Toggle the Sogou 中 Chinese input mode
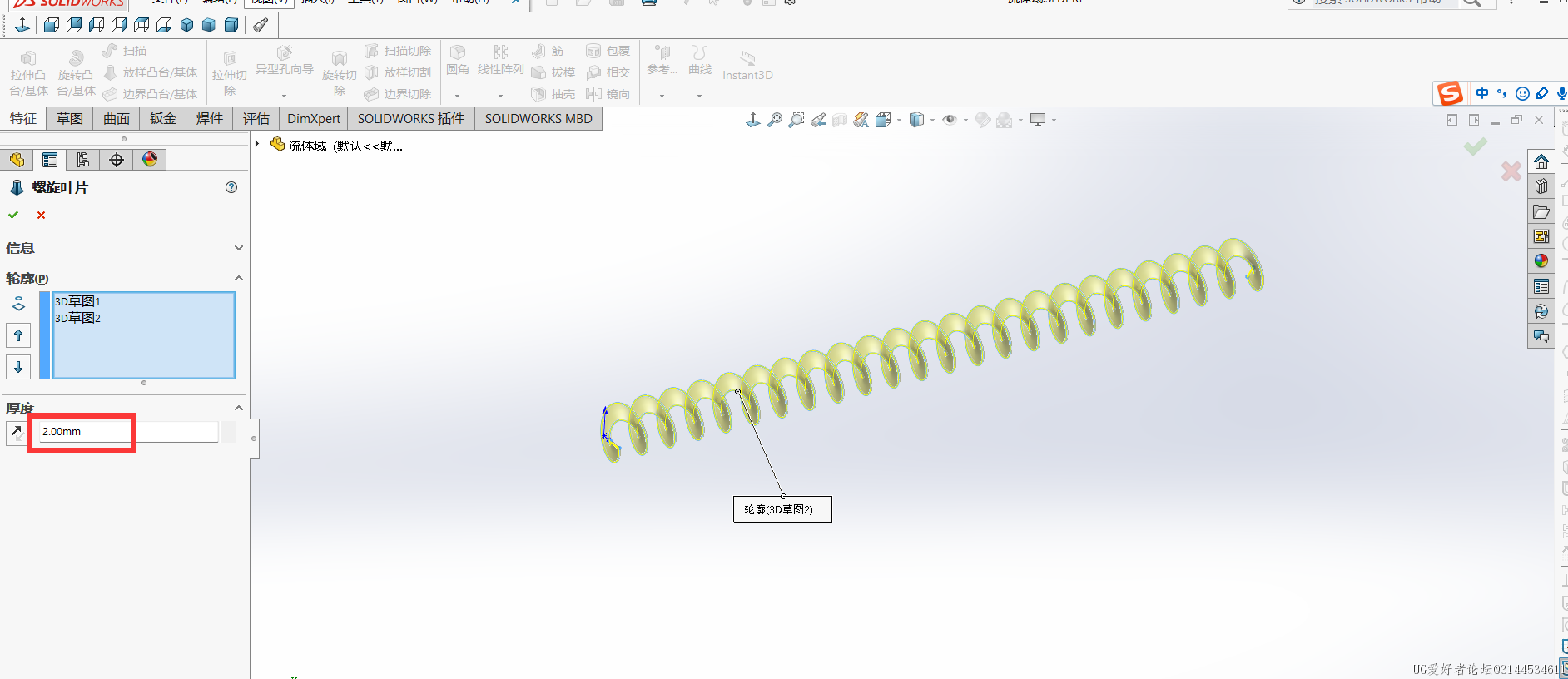The height and width of the screenshot is (679, 1568). (1482, 93)
